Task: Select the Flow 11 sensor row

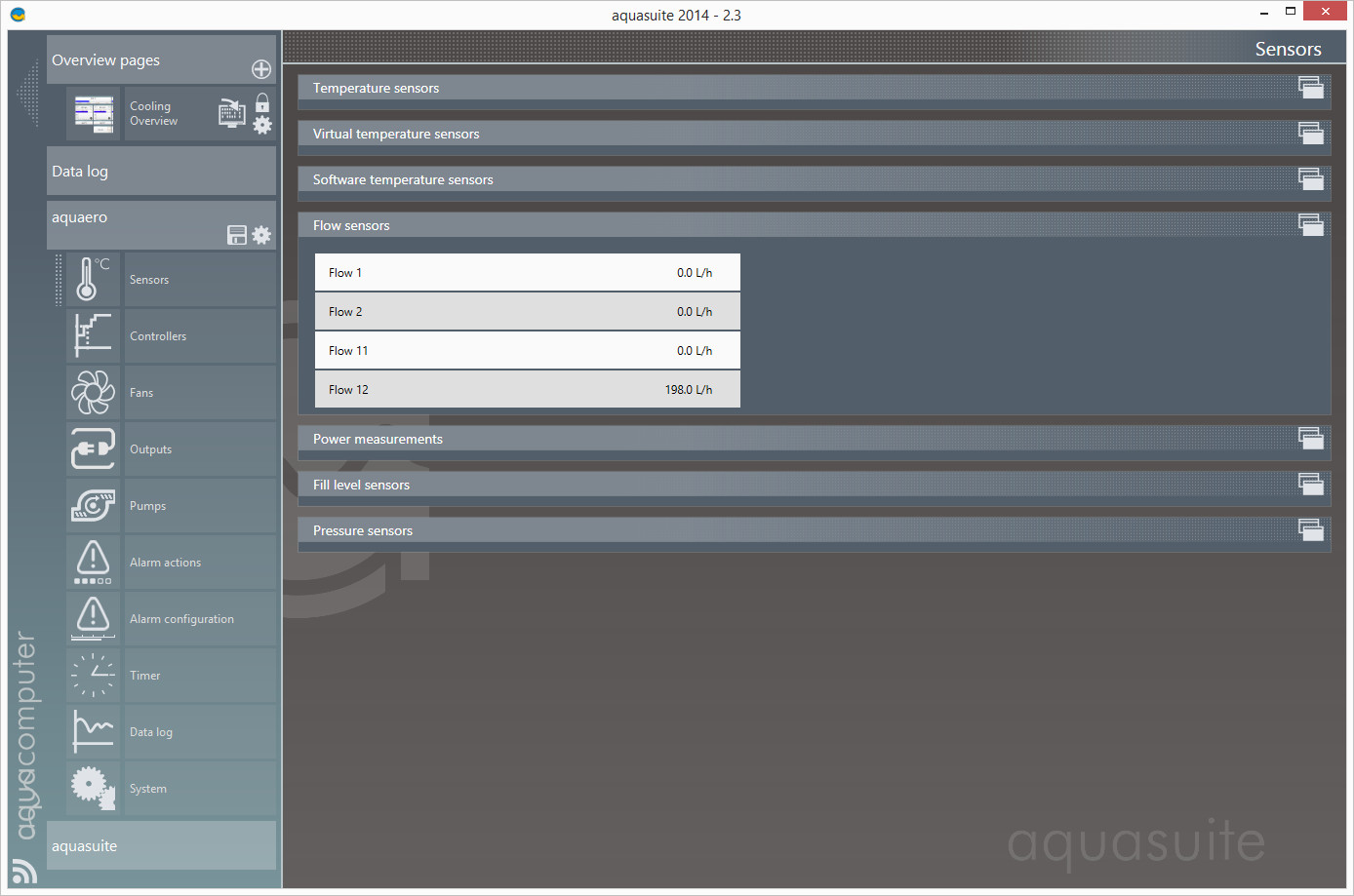Action: (528, 351)
